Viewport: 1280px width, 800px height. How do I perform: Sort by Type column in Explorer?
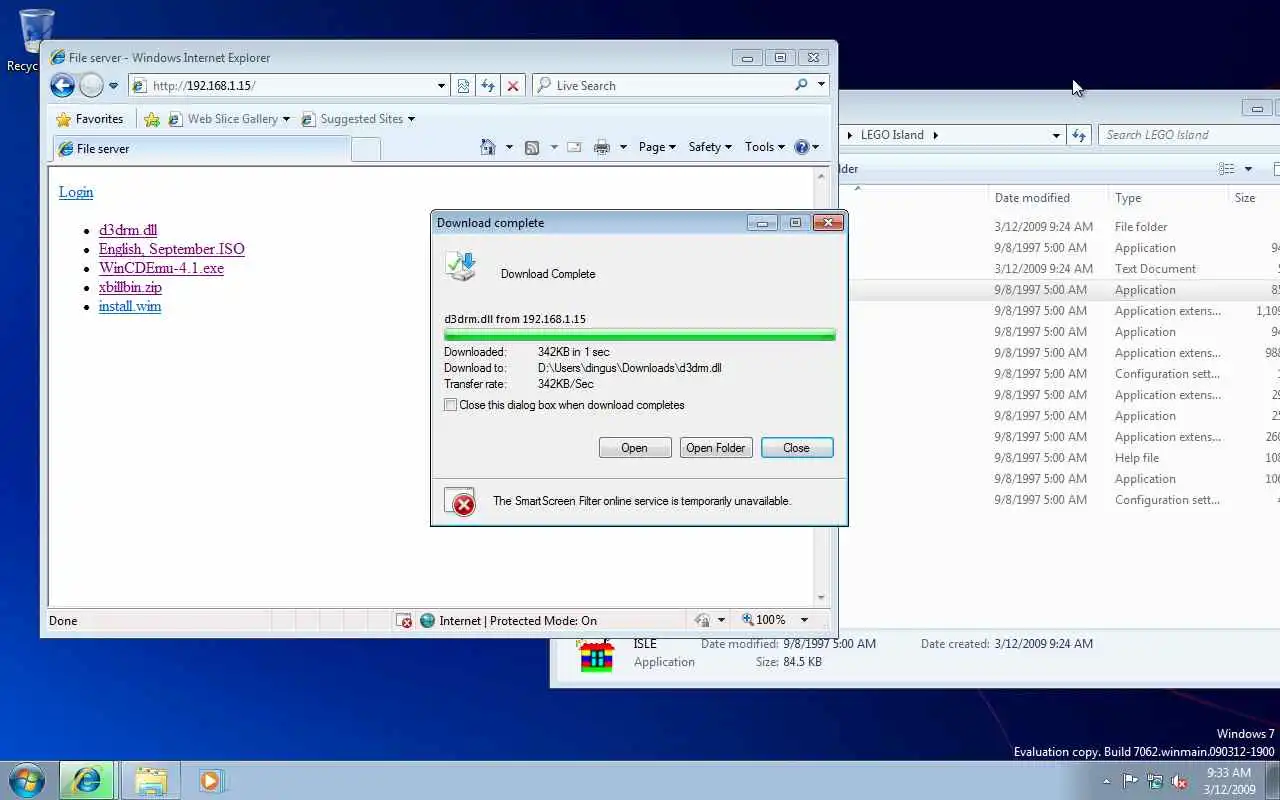click(x=1168, y=198)
